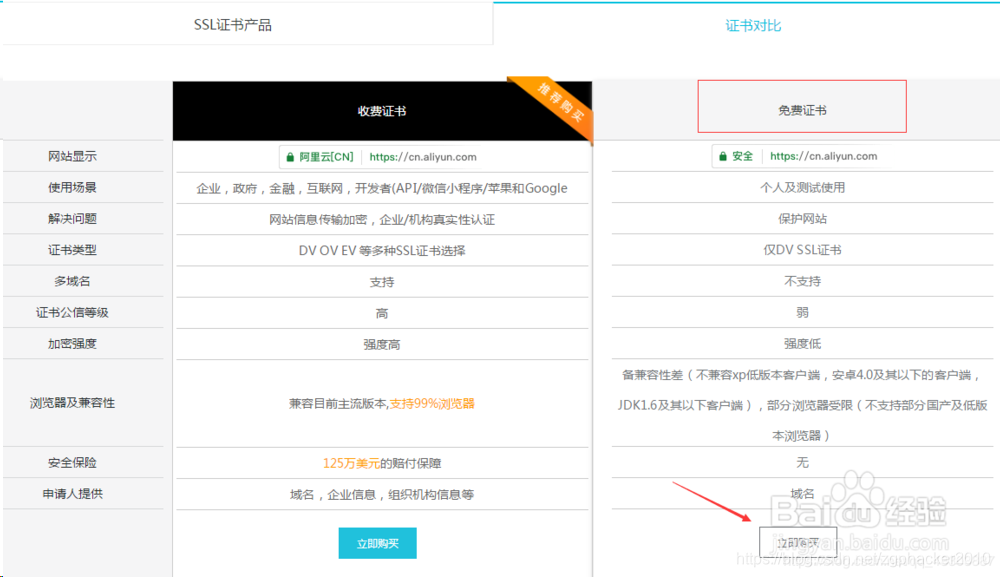
Task: Select the 多域名 row label
Action: (72, 281)
